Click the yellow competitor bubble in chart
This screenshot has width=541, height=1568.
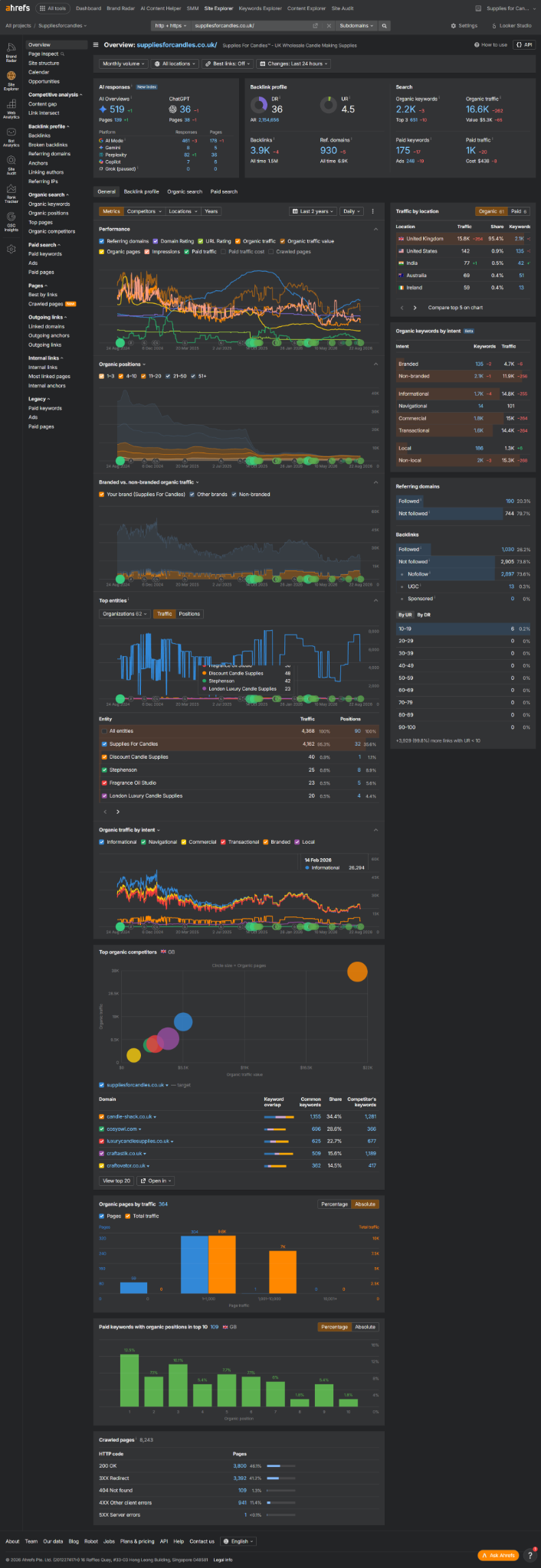[x=133, y=1055]
